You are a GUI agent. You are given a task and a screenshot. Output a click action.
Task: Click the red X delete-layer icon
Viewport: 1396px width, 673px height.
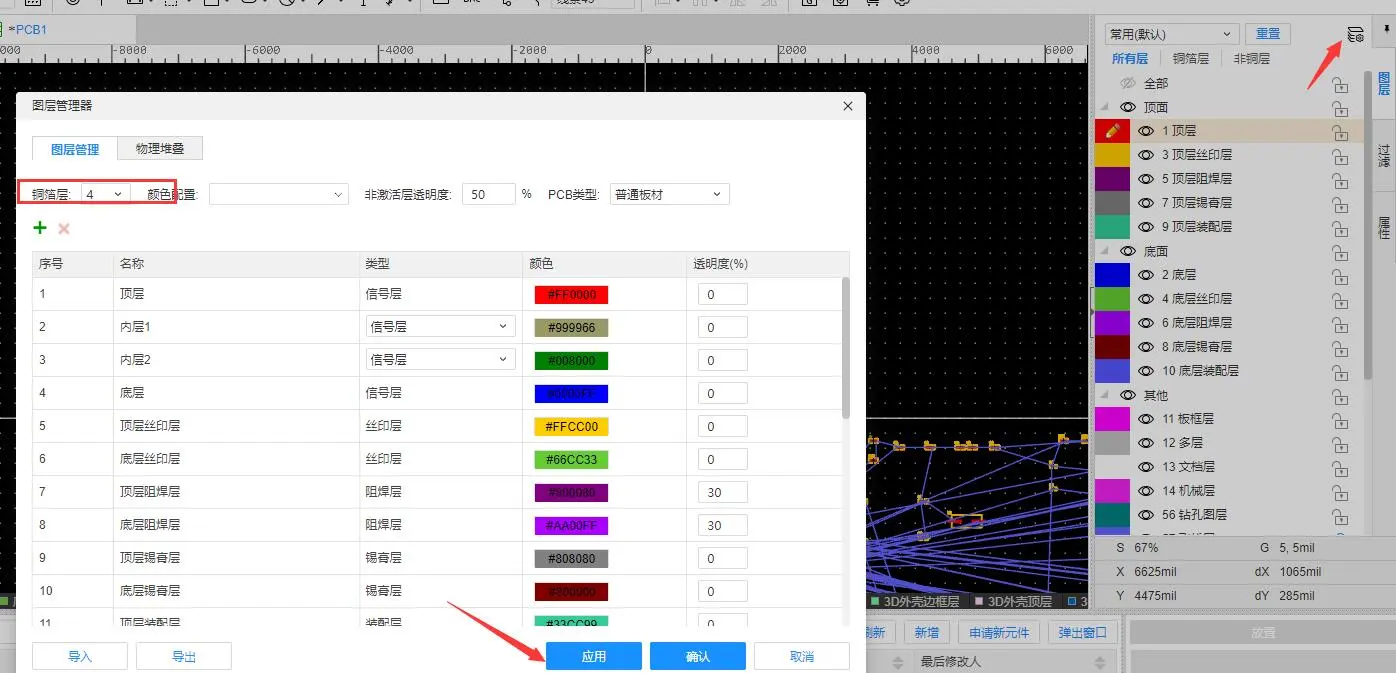tap(64, 229)
